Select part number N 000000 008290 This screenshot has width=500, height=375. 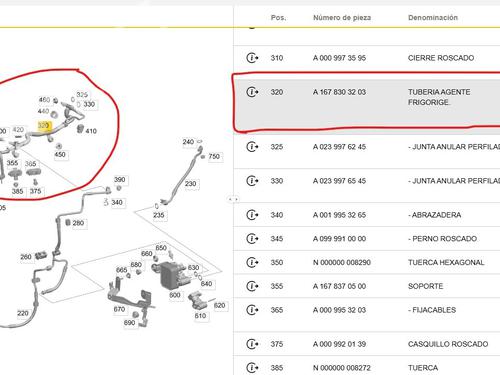[342, 262]
